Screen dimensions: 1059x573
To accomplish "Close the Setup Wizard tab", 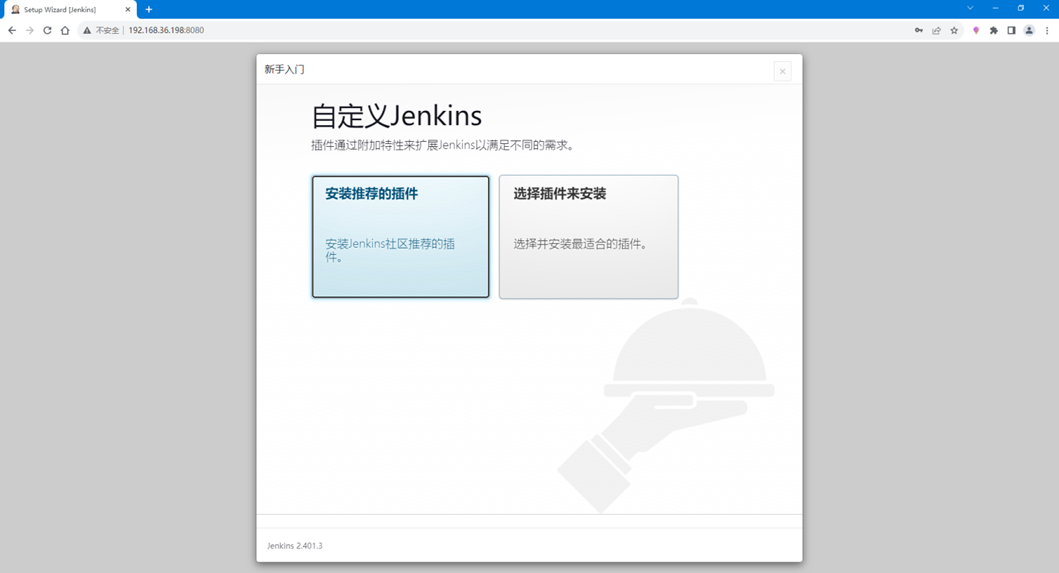I will click(128, 9).
